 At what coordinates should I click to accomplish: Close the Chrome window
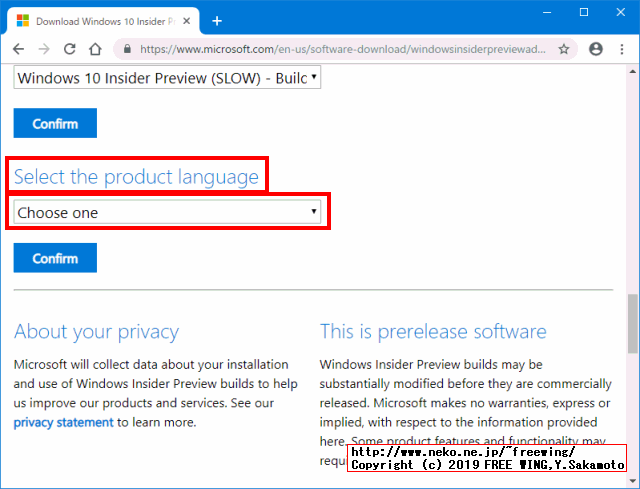tap(621, 13)
